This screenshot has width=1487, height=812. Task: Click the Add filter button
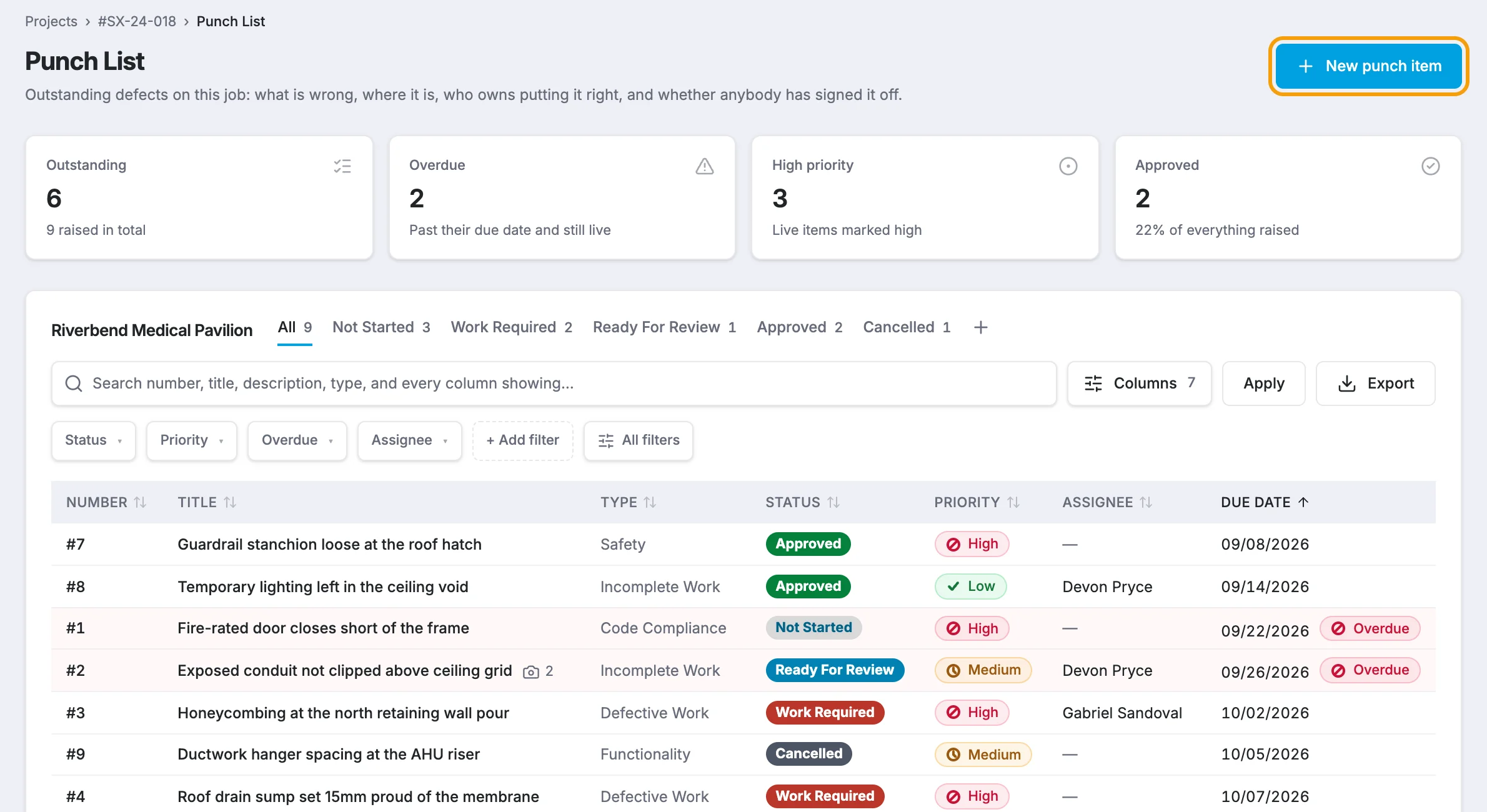[523, 440]
